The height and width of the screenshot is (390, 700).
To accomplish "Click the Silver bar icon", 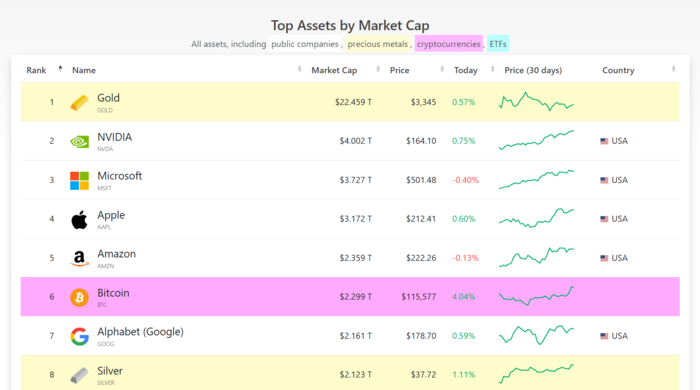I will click(x=79, y=375).
